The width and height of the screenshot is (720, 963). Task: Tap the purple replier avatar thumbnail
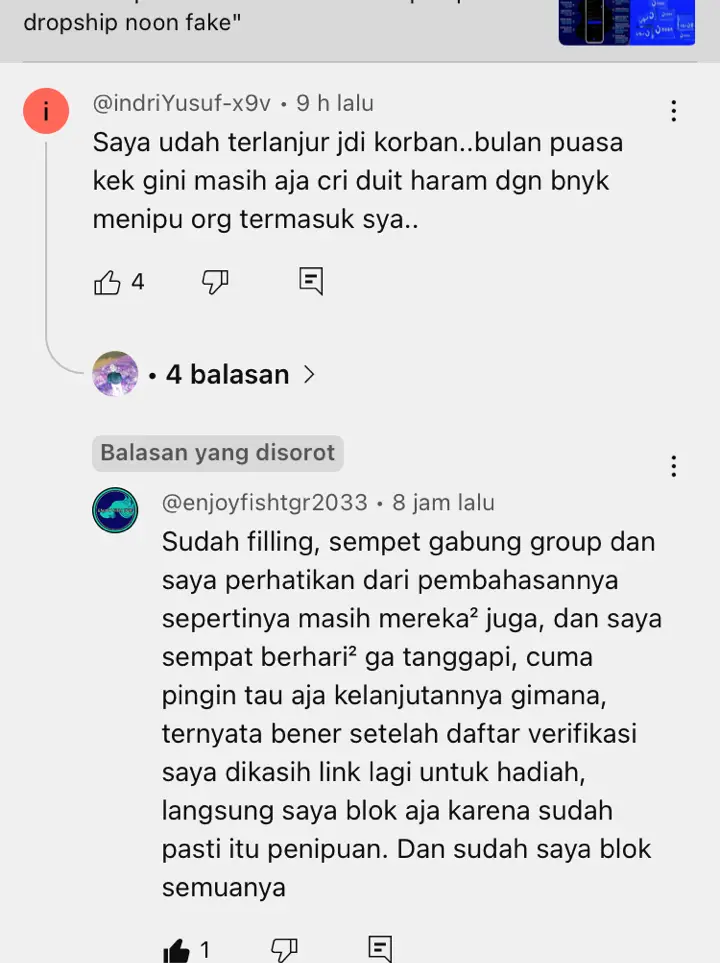pos(115,374)
